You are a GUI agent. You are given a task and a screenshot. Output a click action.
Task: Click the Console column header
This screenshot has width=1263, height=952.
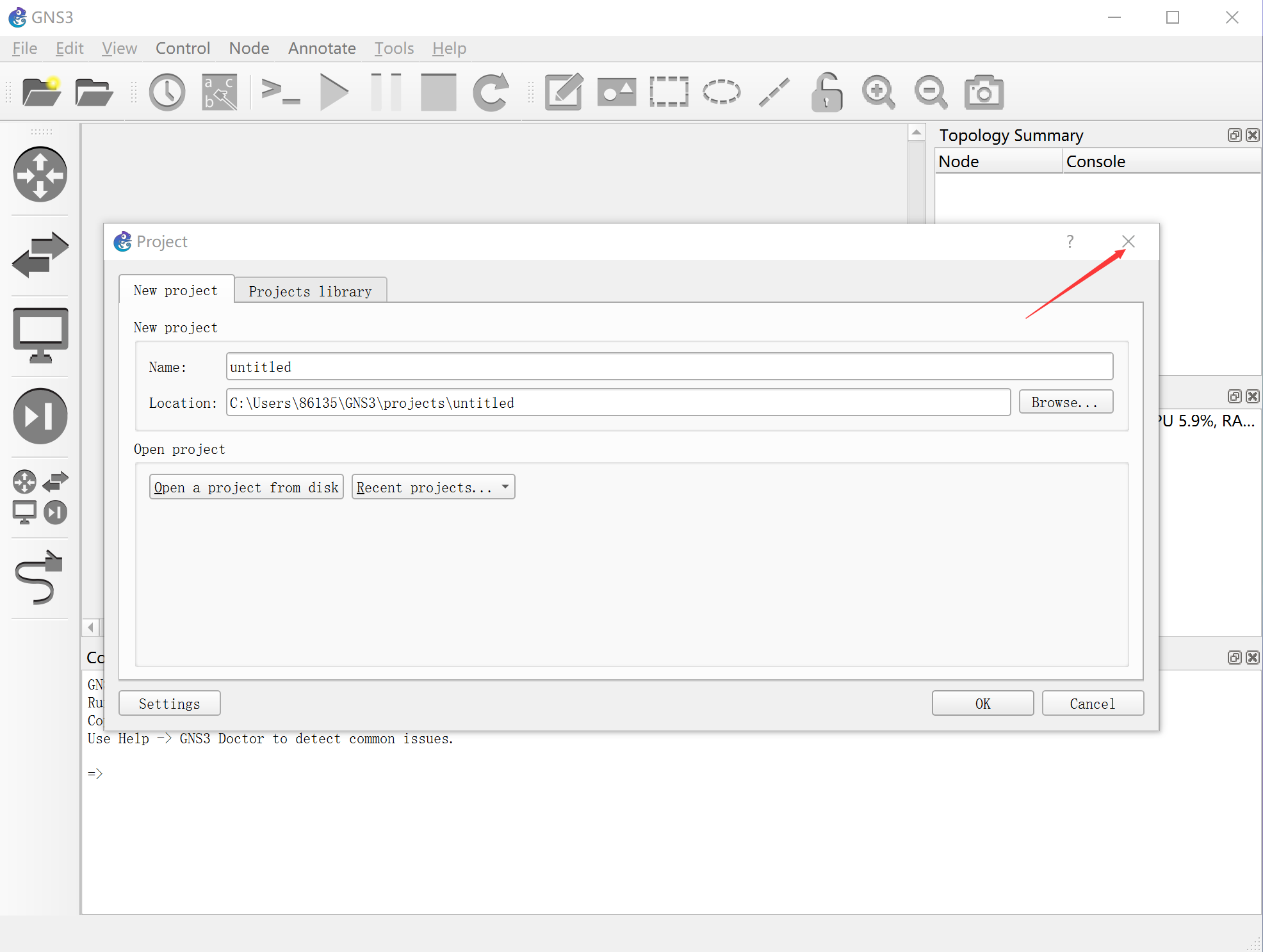(1162, 161)
